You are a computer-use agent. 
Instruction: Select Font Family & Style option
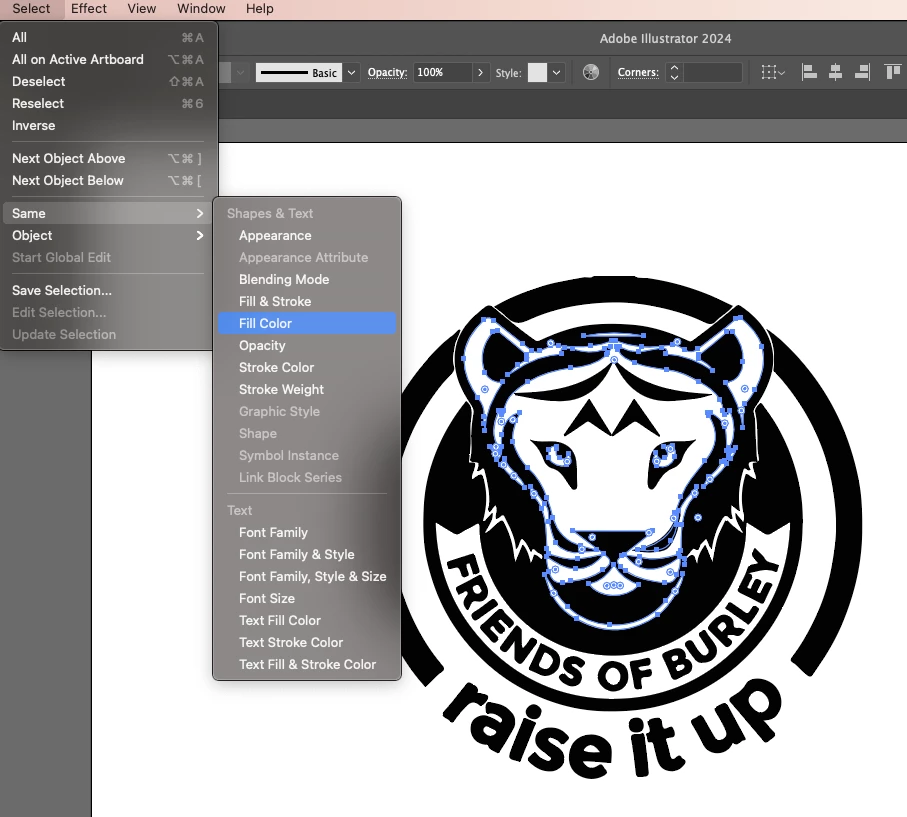tap(307, 554)
